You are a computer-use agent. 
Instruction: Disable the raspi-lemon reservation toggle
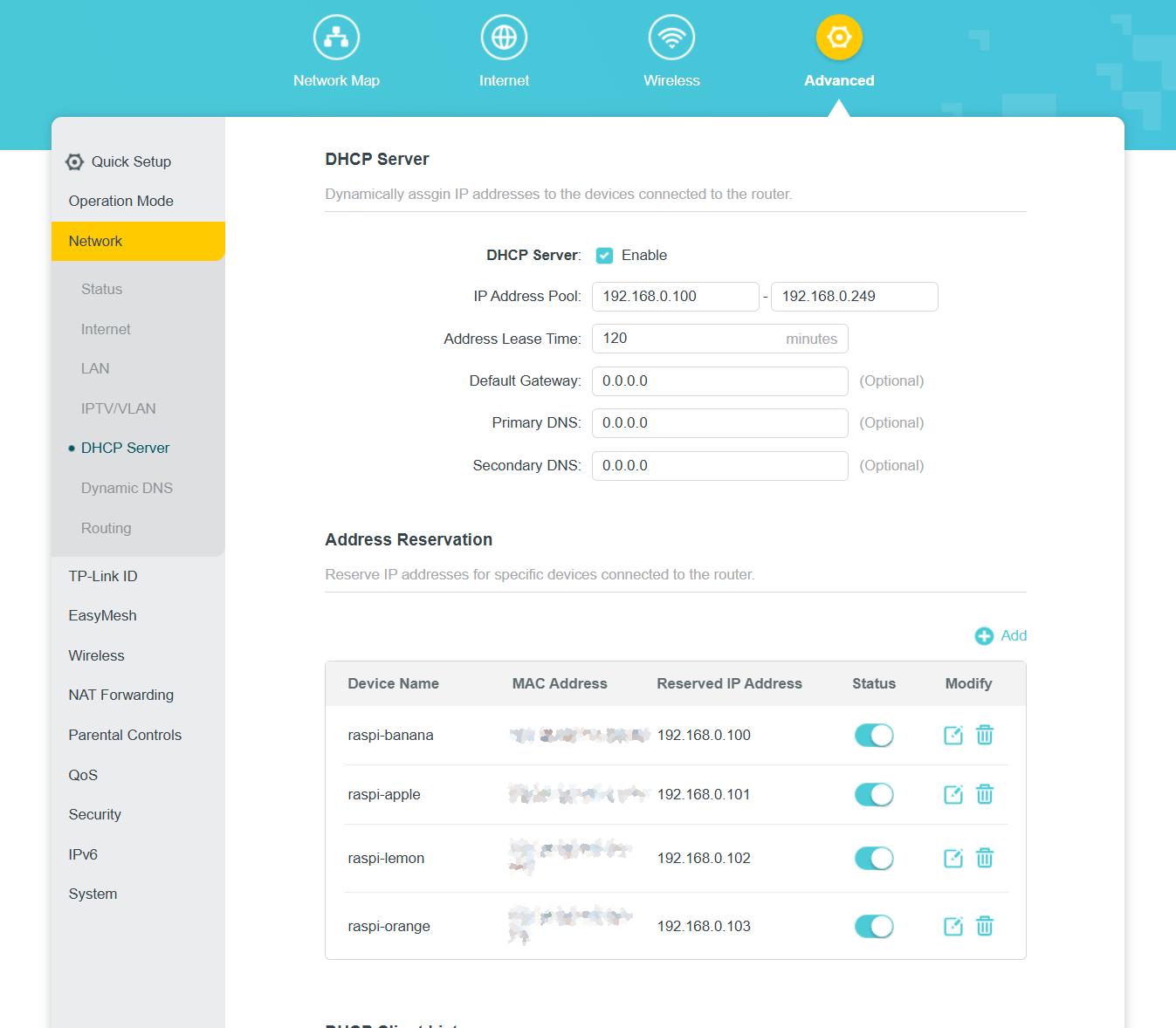(874, 858)
